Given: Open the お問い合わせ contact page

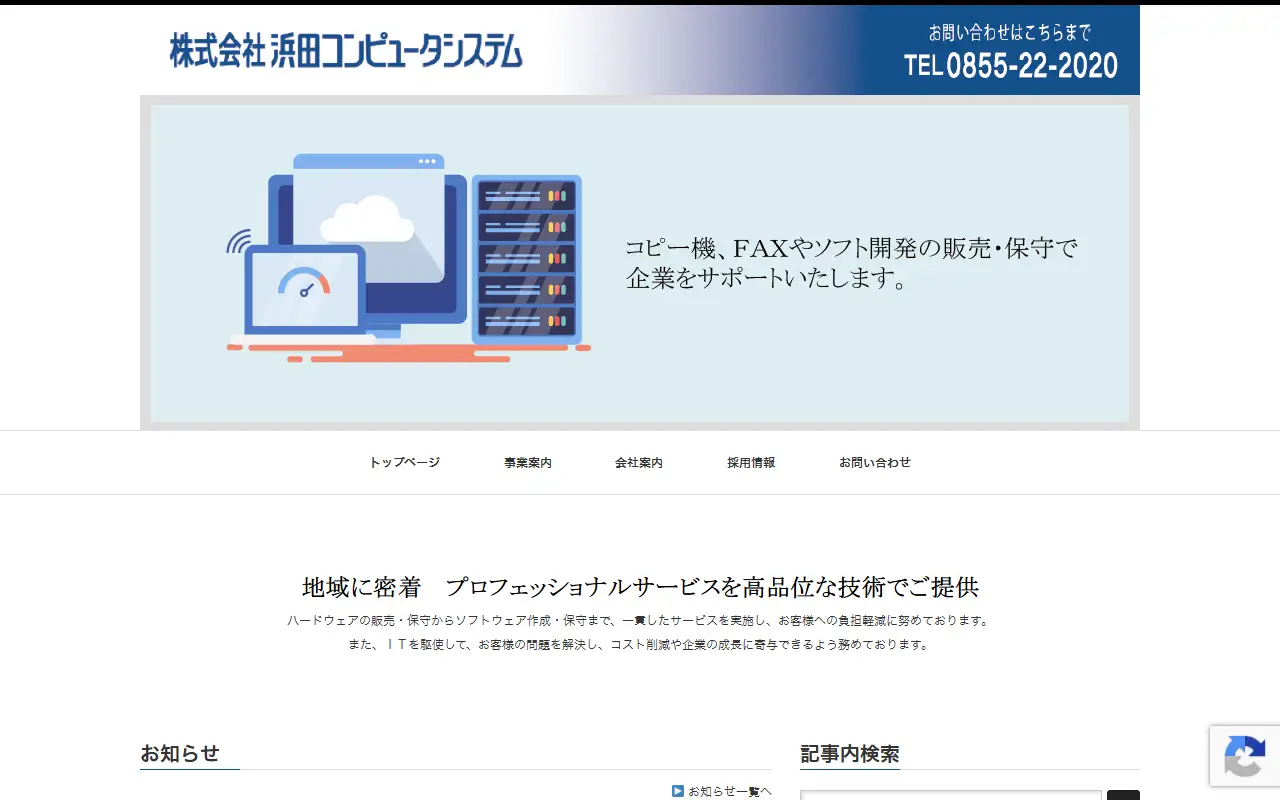Looking at the screenshot, I should pos(875,463).
